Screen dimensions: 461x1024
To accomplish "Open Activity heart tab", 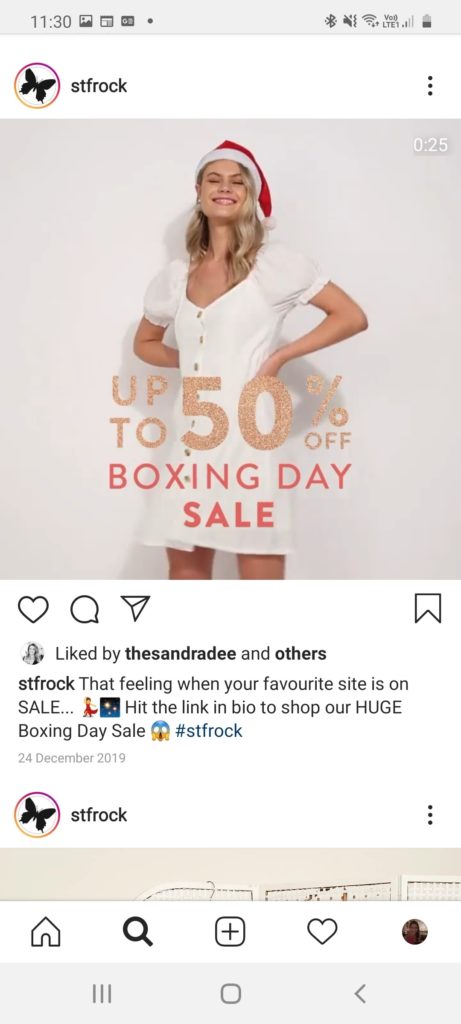I will coord(323,932).
